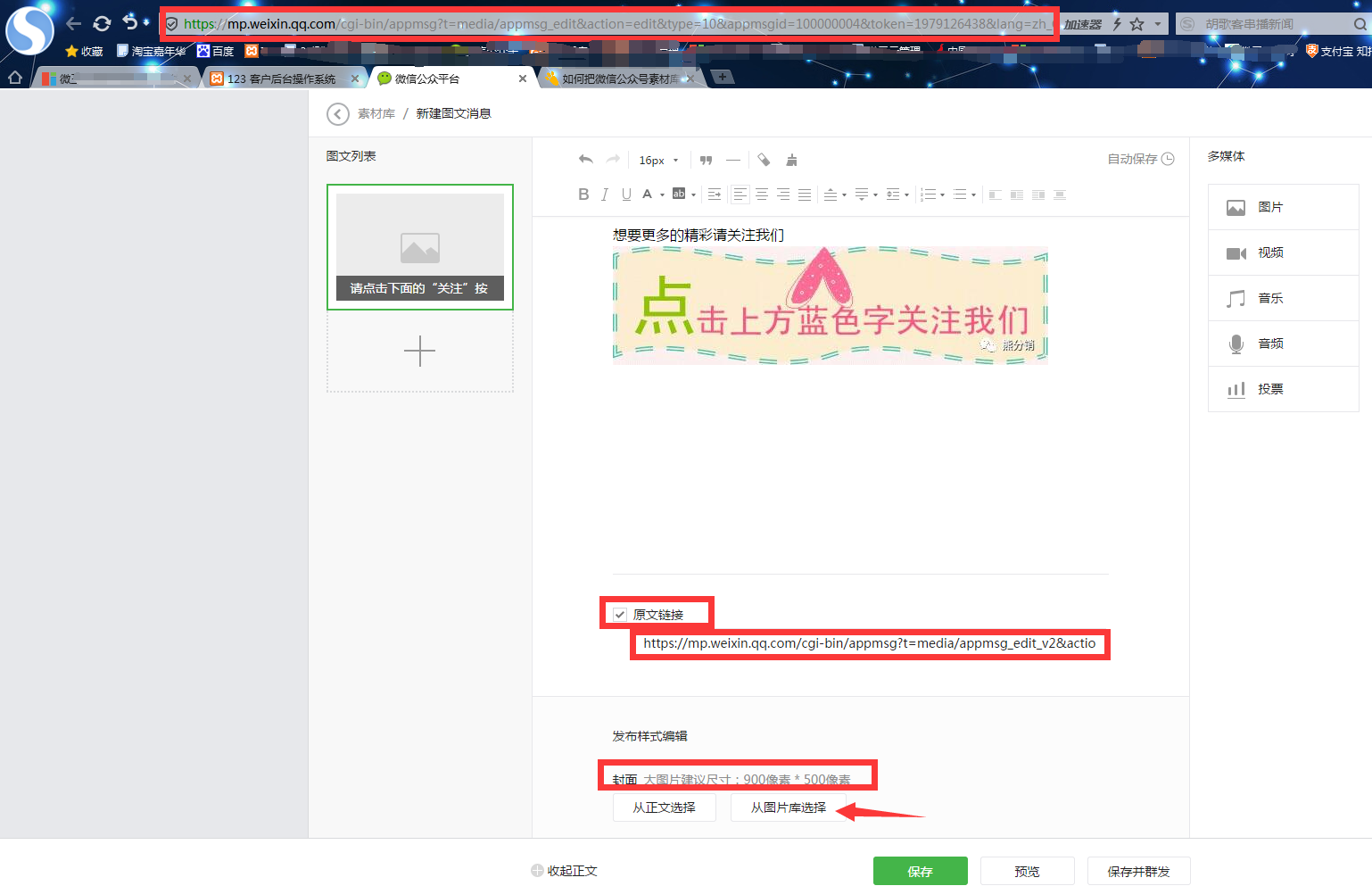Click the green 保存 button
This screenshot has height=886, width=1372.
click(920, 871)
